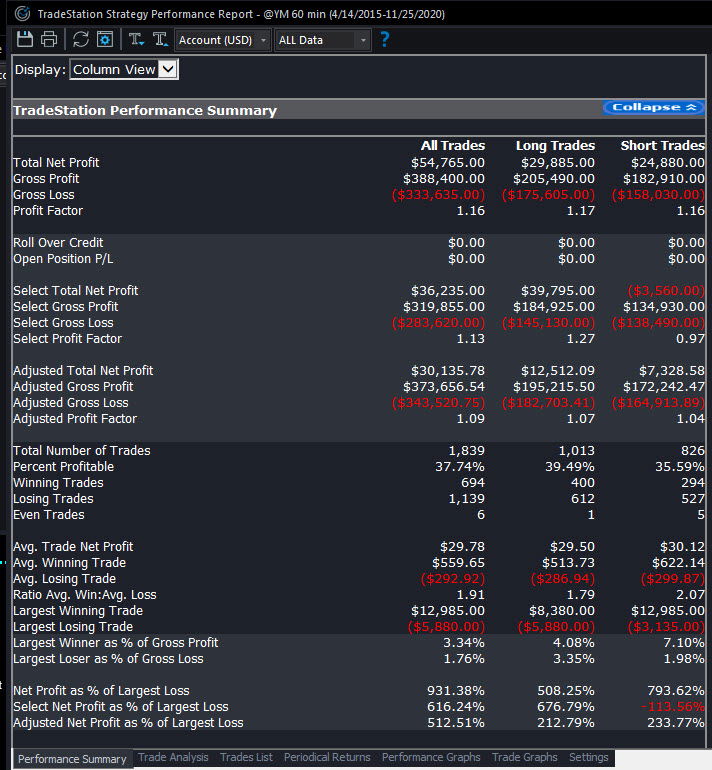712x770 pixels.
Task: Click the Total Number of Trades label
Action: click(82, 451)
